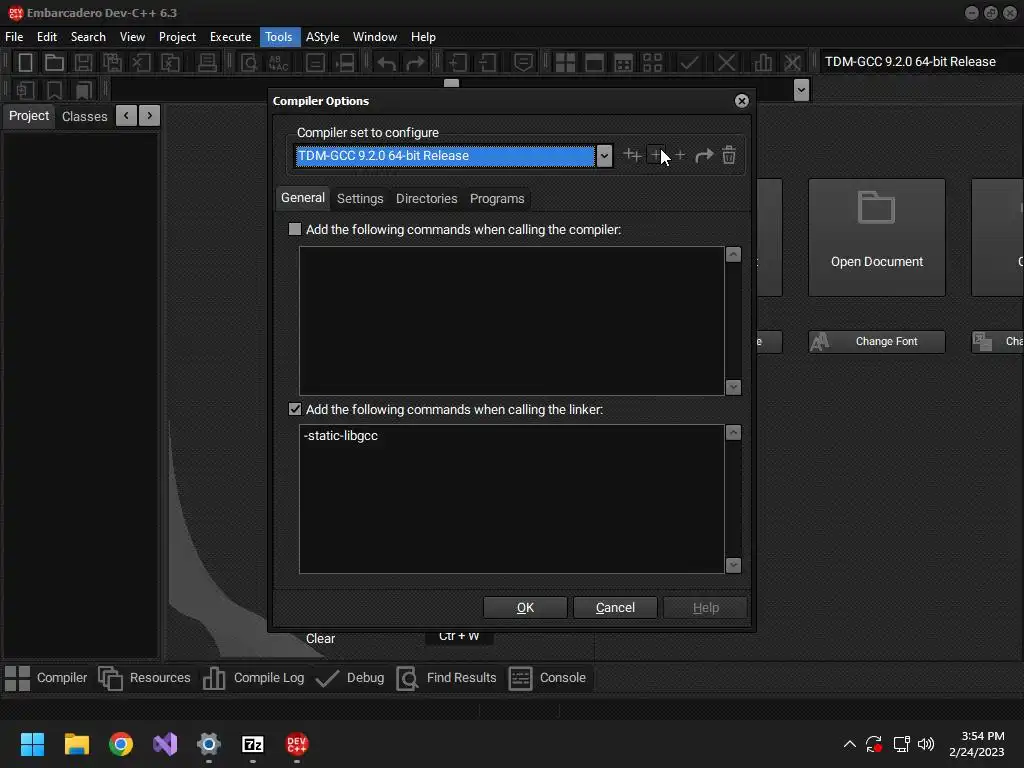Click scroll-down arrow of linker commands box
The width and height of the screenshot is (1024, 768).
point(733,565)
